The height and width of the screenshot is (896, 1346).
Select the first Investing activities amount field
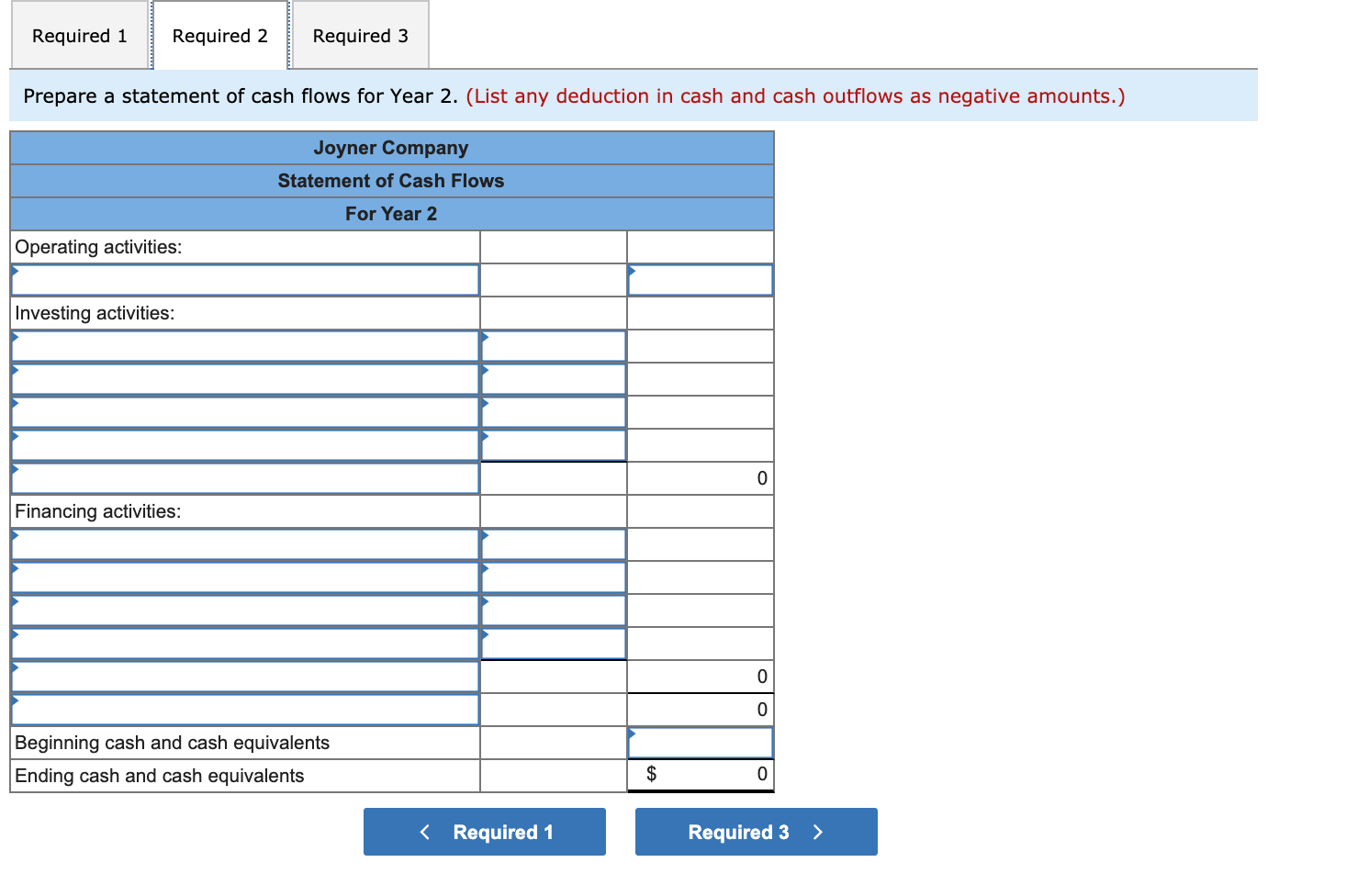(x=552, y=346)
